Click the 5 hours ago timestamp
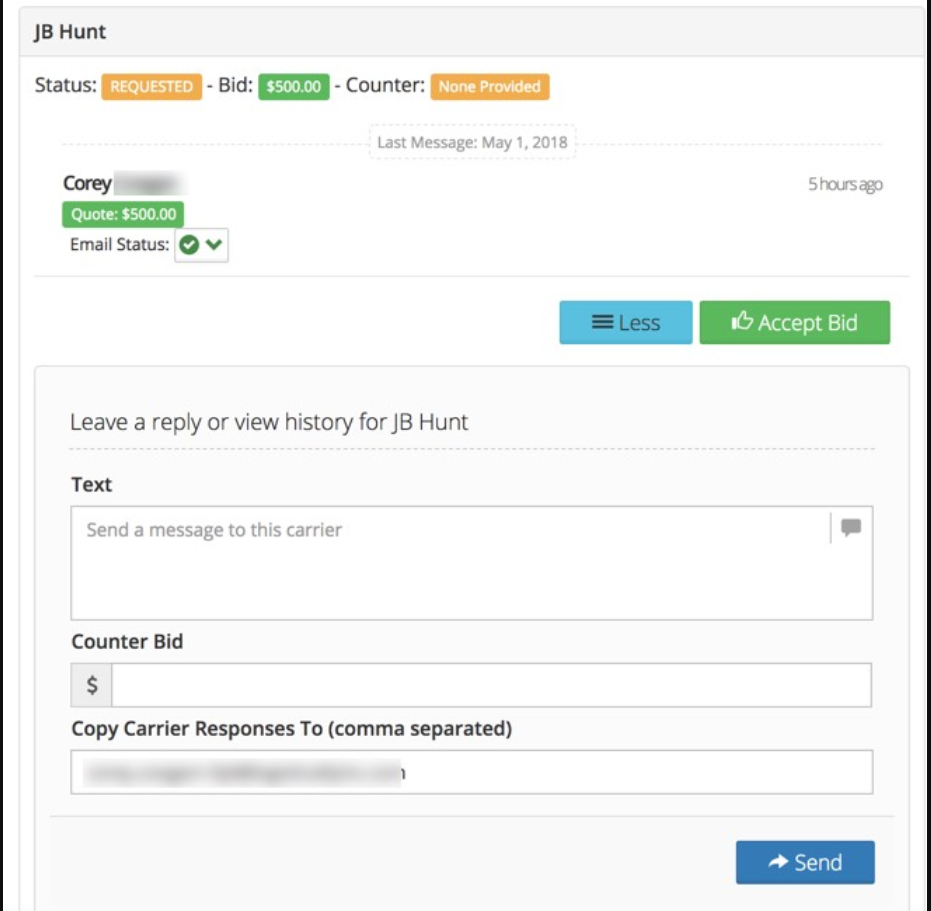Screen dimensions: 931x911 (x=845, y=185)
